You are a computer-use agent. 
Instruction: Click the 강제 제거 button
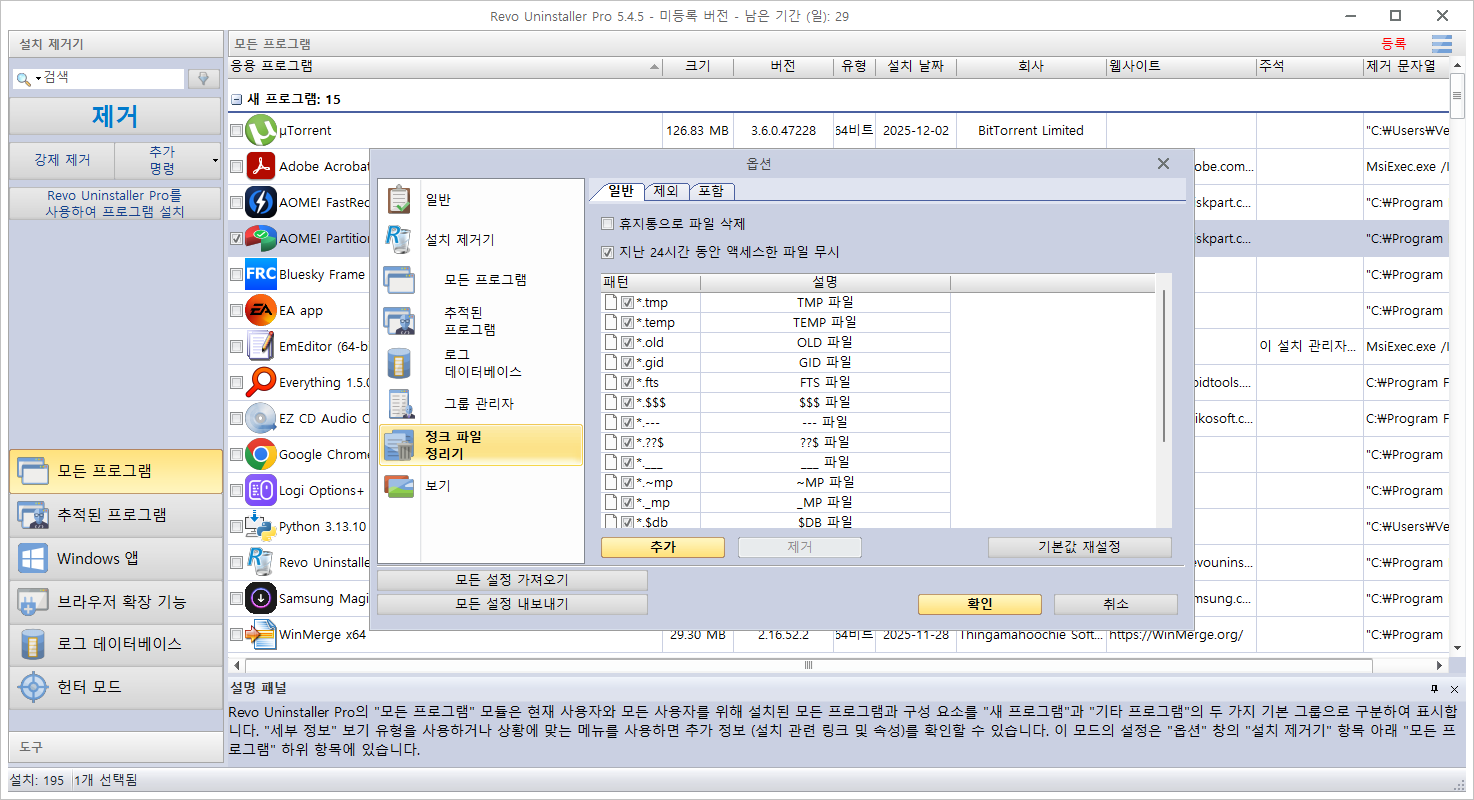(x=62, y=160)
